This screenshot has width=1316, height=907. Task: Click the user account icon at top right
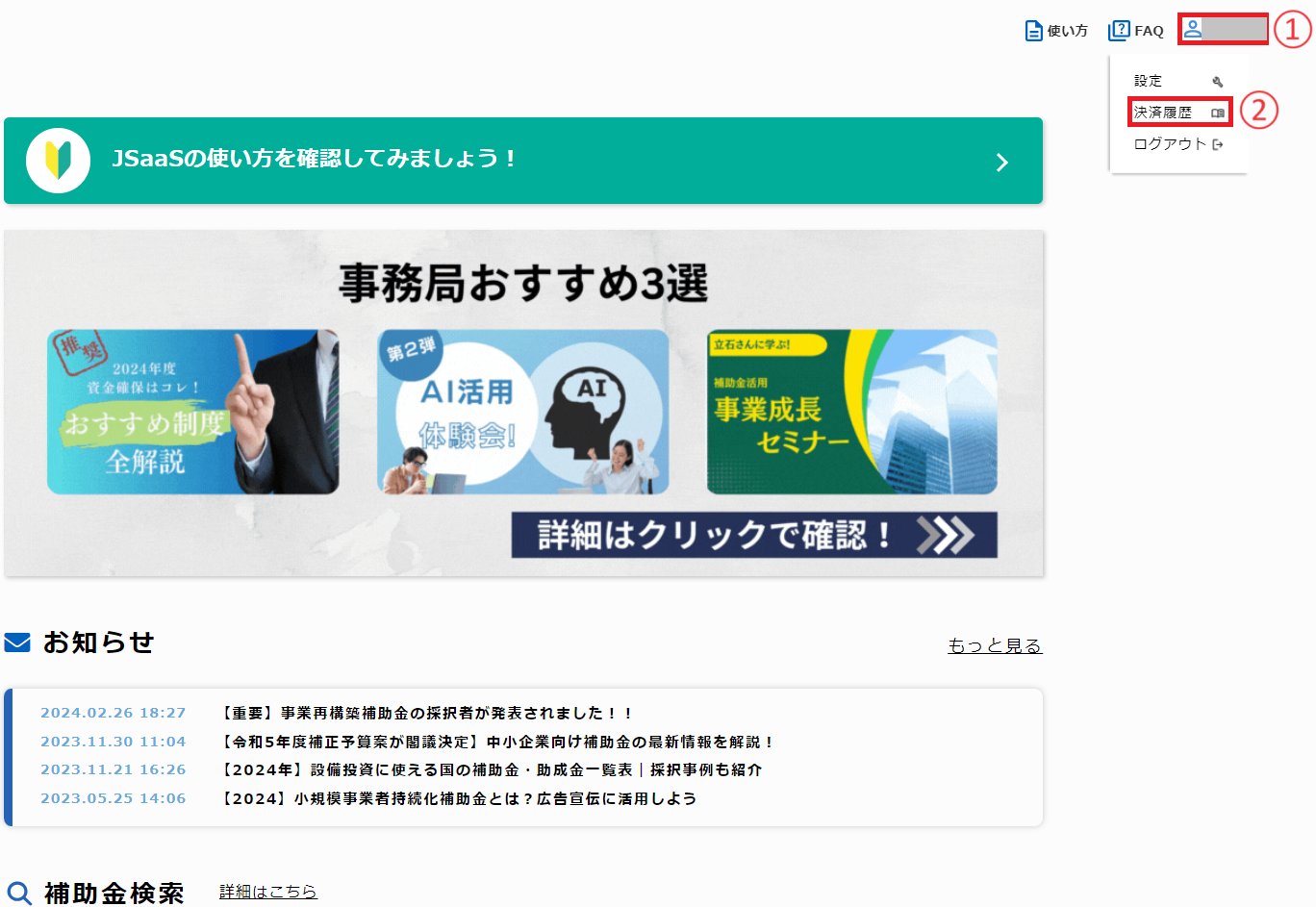pyautogui.click(x=1194, y=30)
